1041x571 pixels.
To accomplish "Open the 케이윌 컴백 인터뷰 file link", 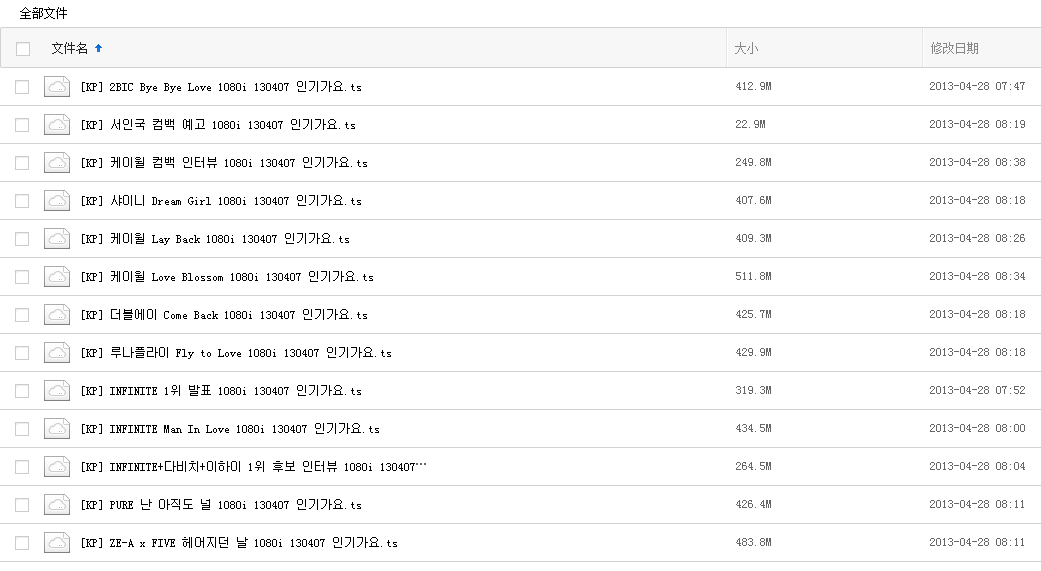I will [x=224, y=163].
